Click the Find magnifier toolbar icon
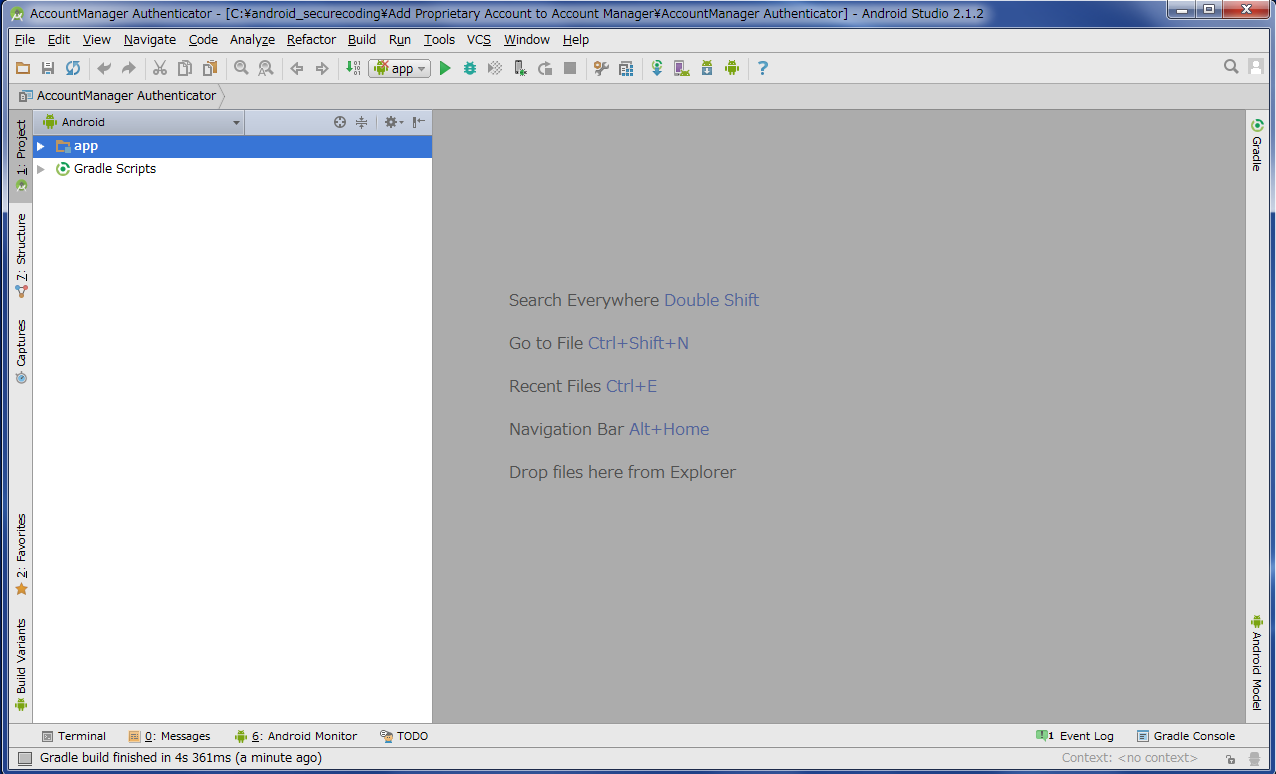The image size is (1276, 774). point(241,68)
